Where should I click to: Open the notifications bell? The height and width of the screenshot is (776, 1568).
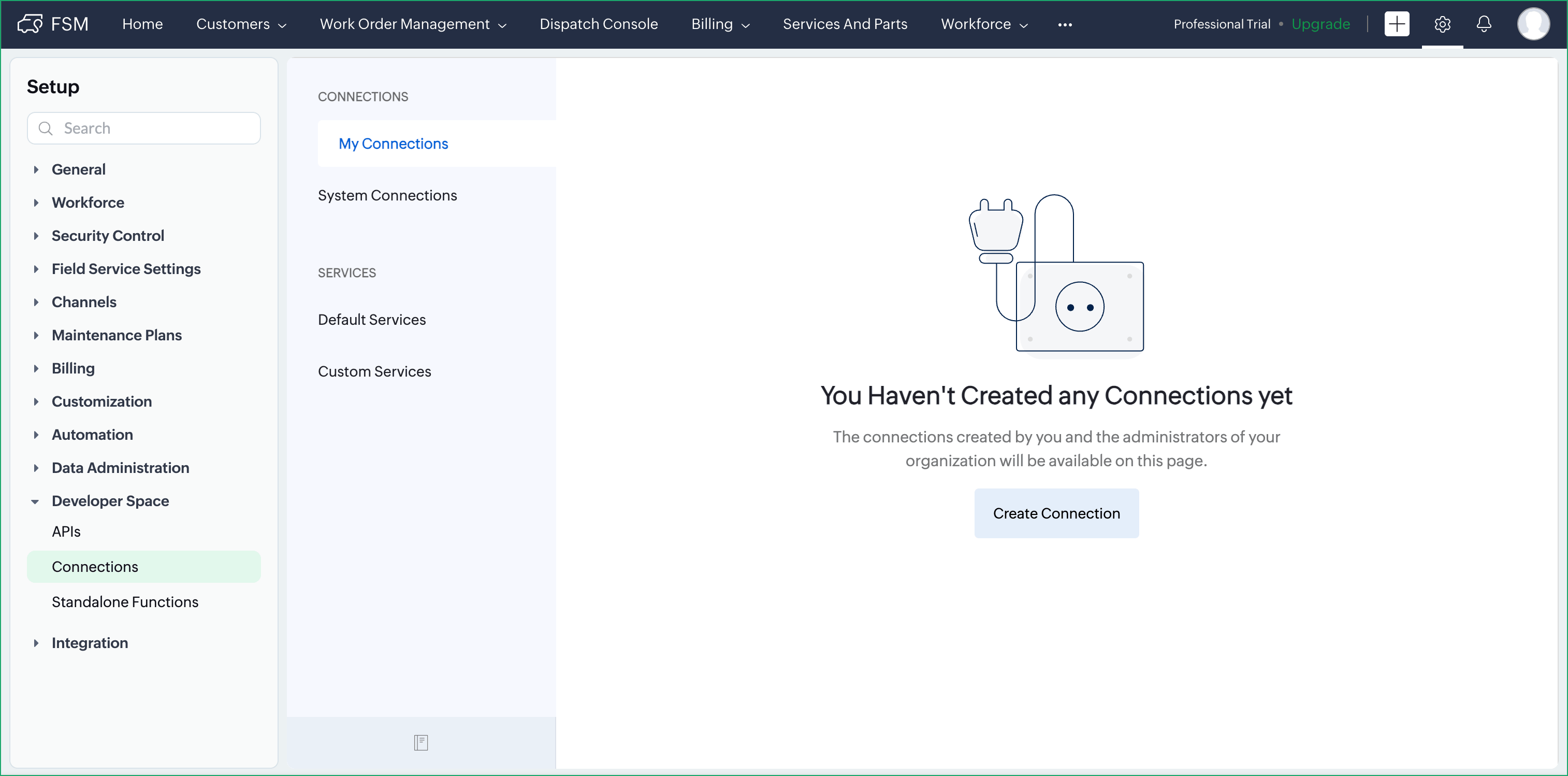click(x=1484, y=24)
